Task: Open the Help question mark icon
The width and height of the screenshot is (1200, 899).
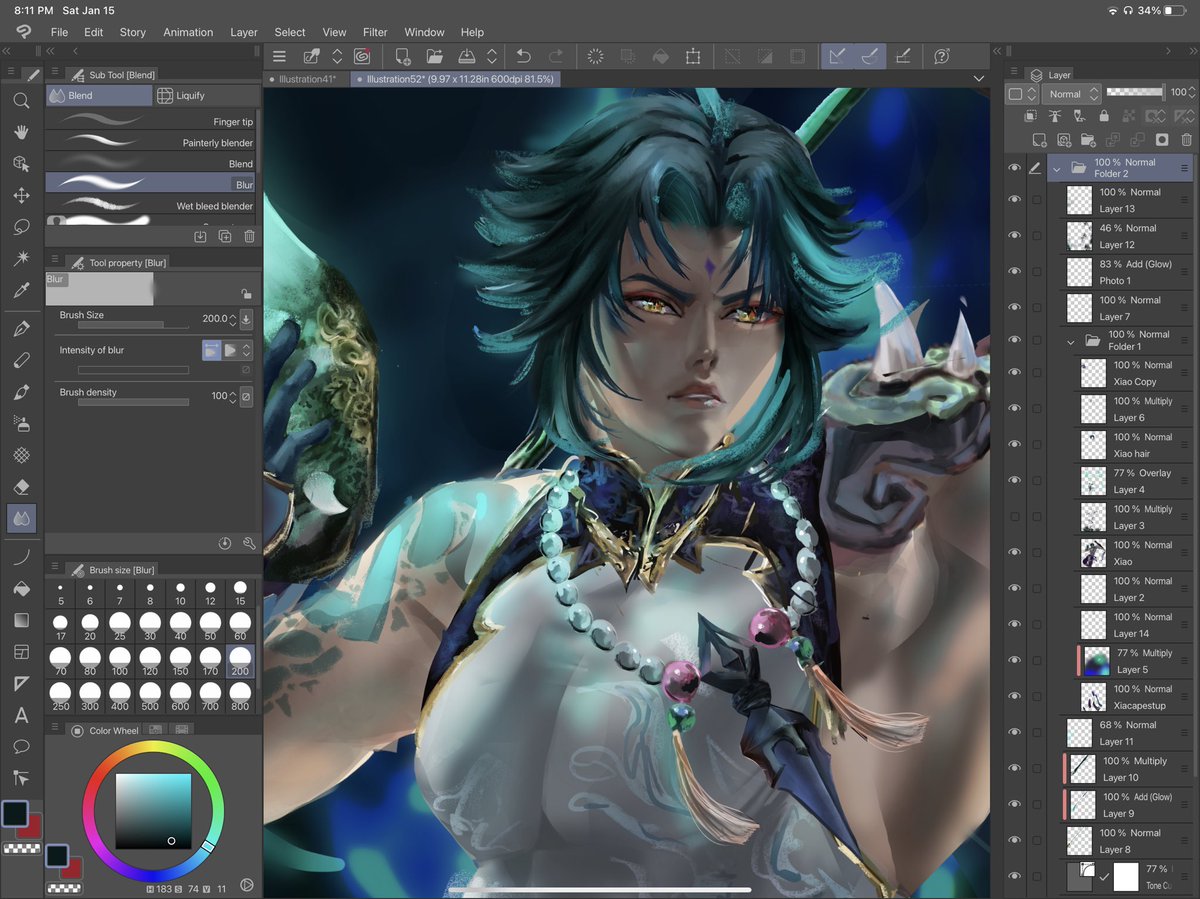Action: tap(941, 57)
